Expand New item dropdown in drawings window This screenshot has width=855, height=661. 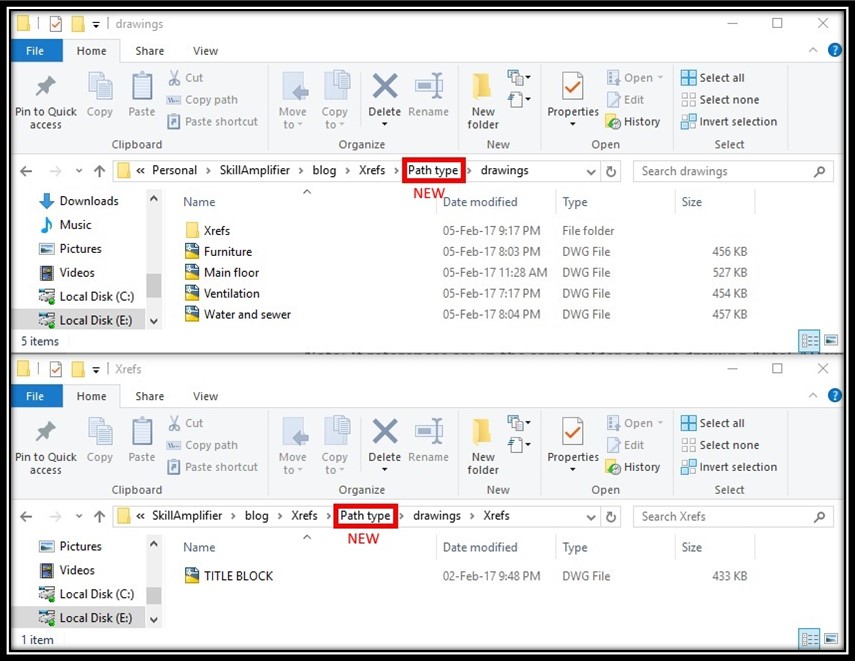point(519,77)
